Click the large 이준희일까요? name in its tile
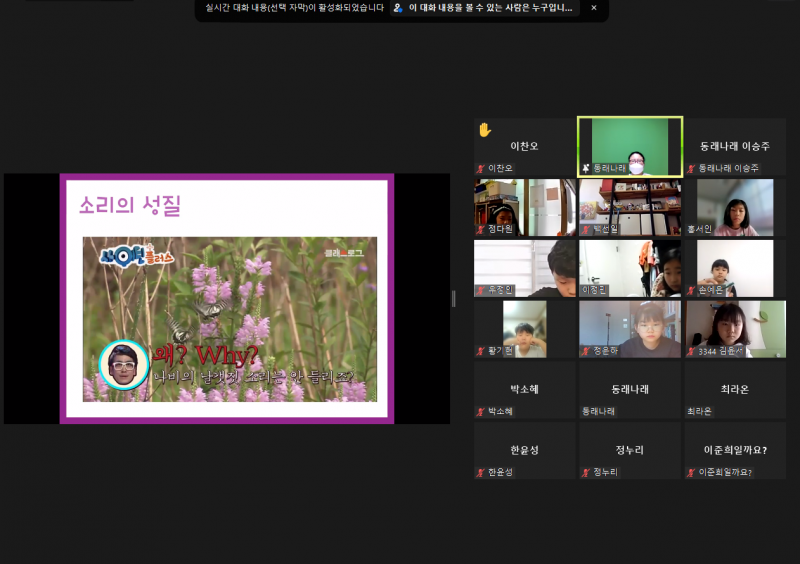The width and height of the screenshot is (800, 564). [x=735, y=450]
